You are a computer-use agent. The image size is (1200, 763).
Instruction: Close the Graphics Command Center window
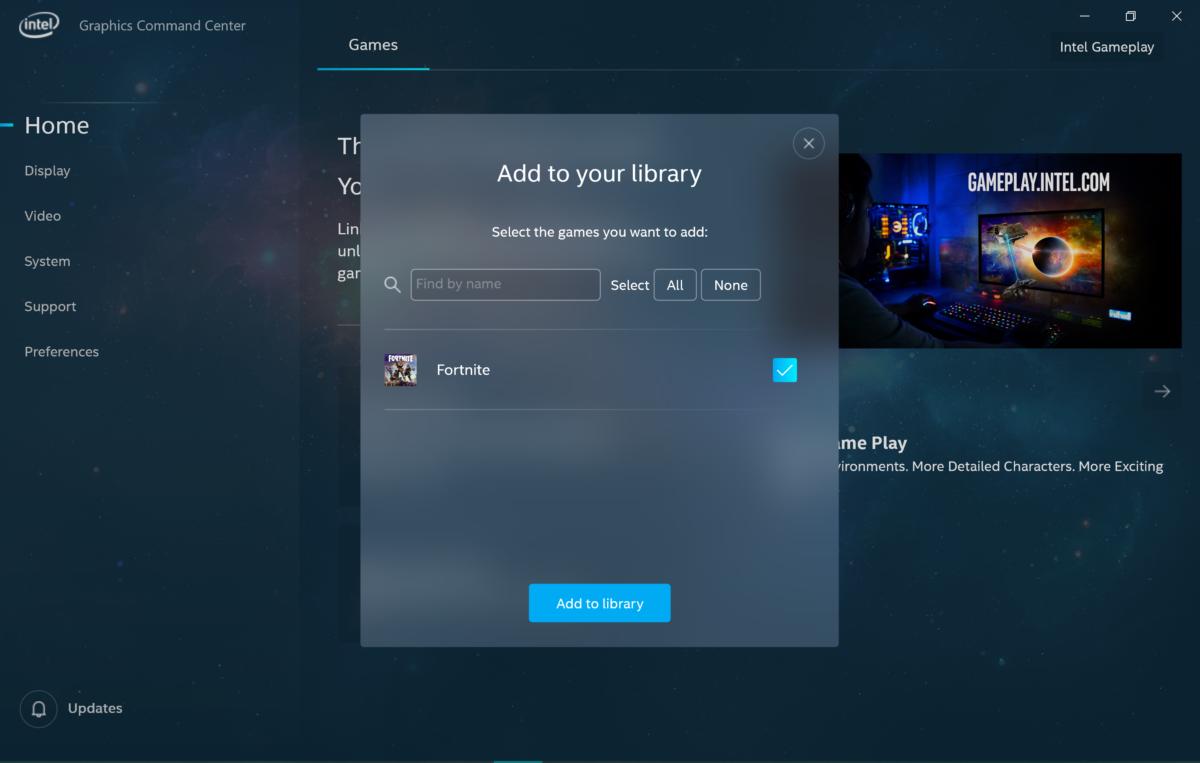coord(1176,16)
